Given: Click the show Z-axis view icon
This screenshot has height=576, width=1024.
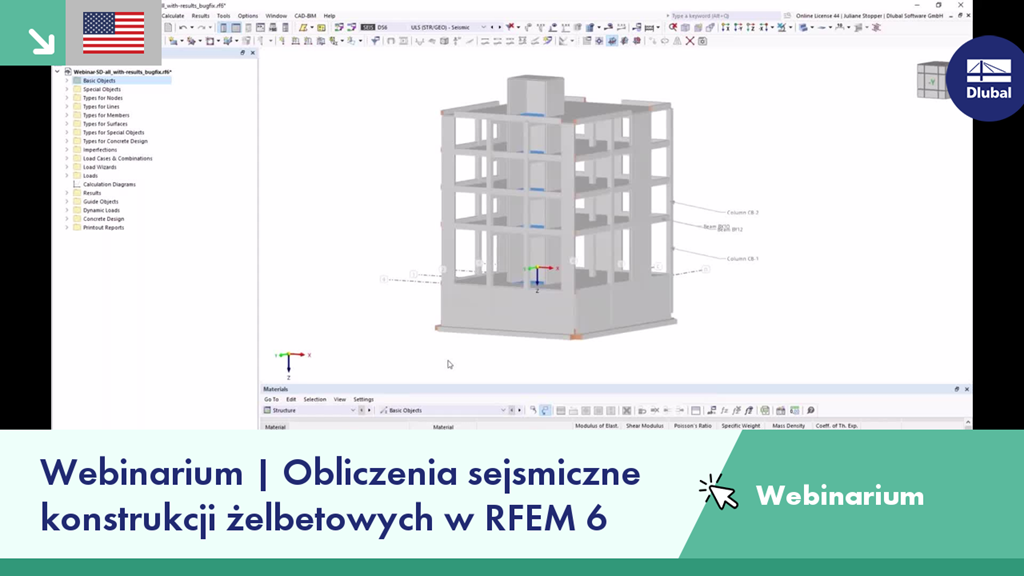Looking at the screenshot, I should [750, 27].
